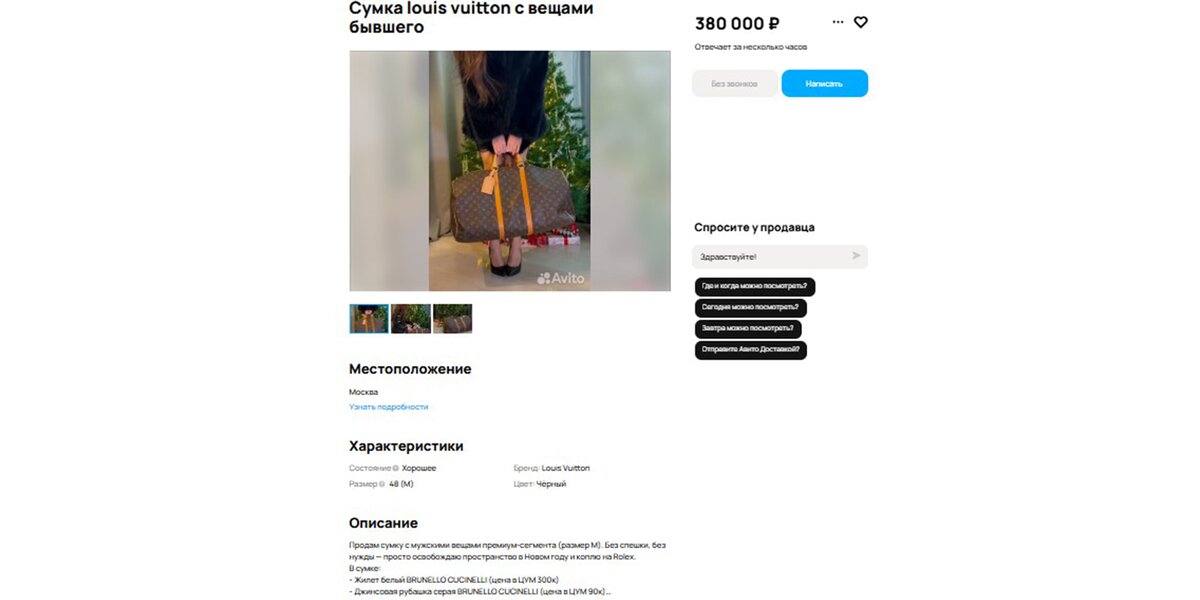Select the second photo thumbnail
The height and width of the screenshot is (600, 1200).
(x=411, y=318)
